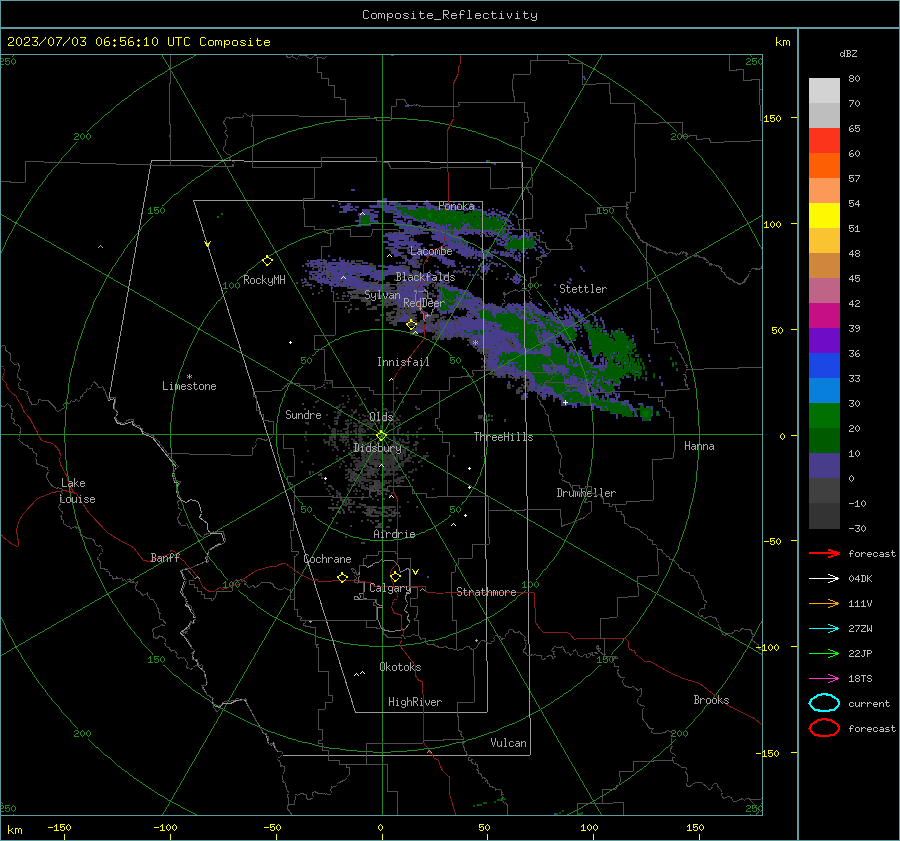900x841 pixels.
Task: Click the yellow diamond marker beside RockyMH
Action: click(267, 261)
